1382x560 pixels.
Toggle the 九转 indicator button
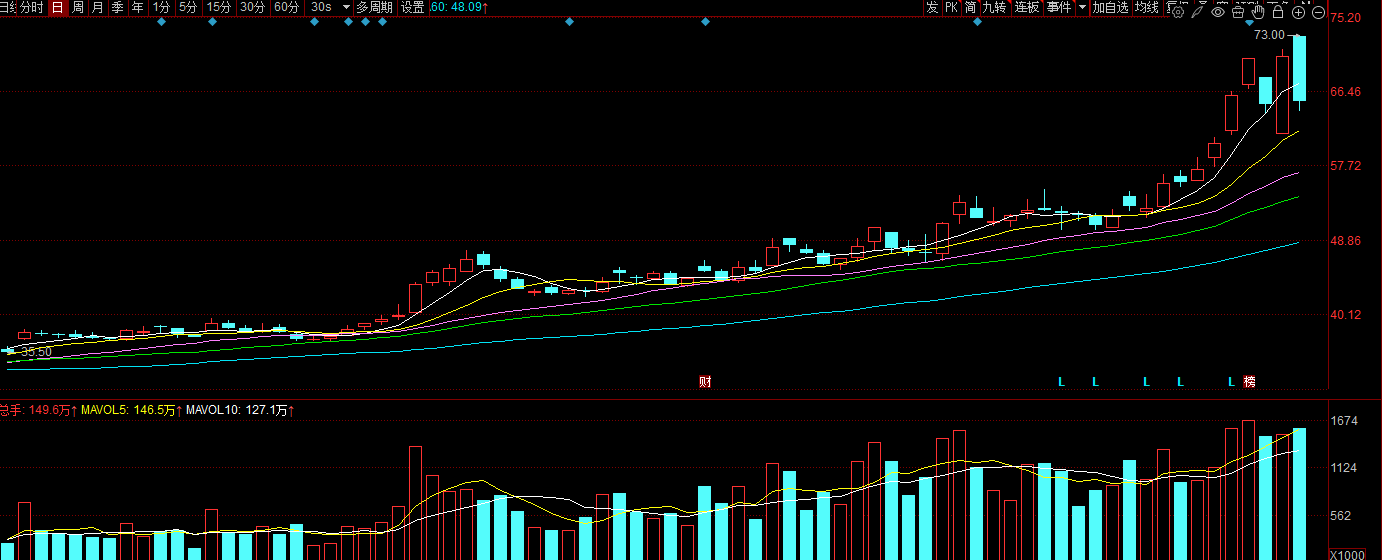[x=994, y=7]
